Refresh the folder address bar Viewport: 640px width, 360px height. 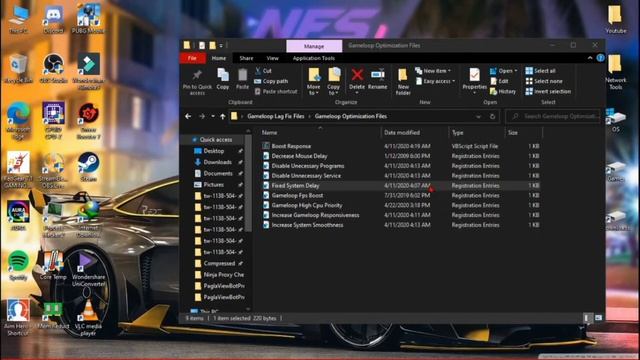click(x=492, y=116)
